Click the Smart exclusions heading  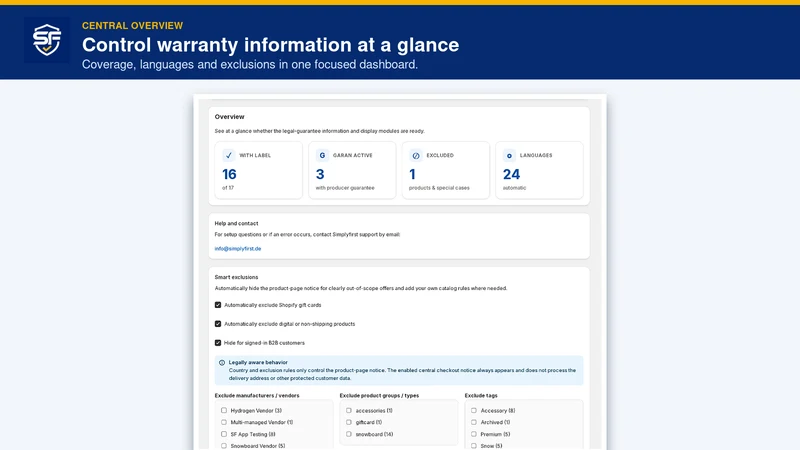click(236, 277)
